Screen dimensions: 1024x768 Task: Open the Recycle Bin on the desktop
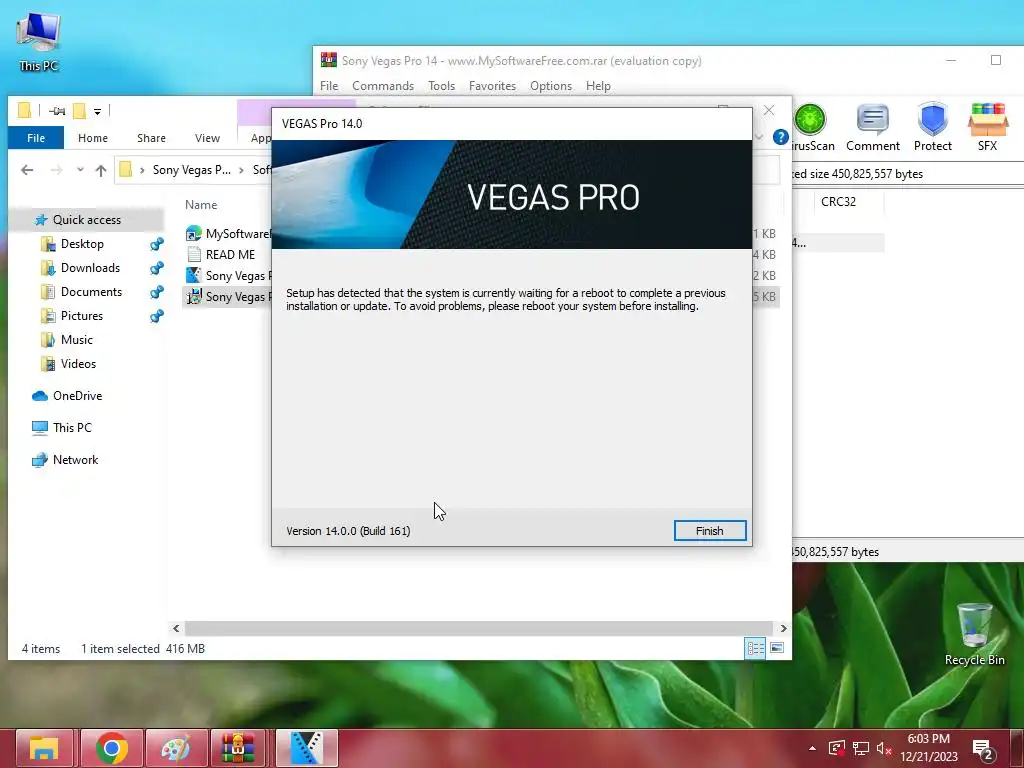(974, 634)
